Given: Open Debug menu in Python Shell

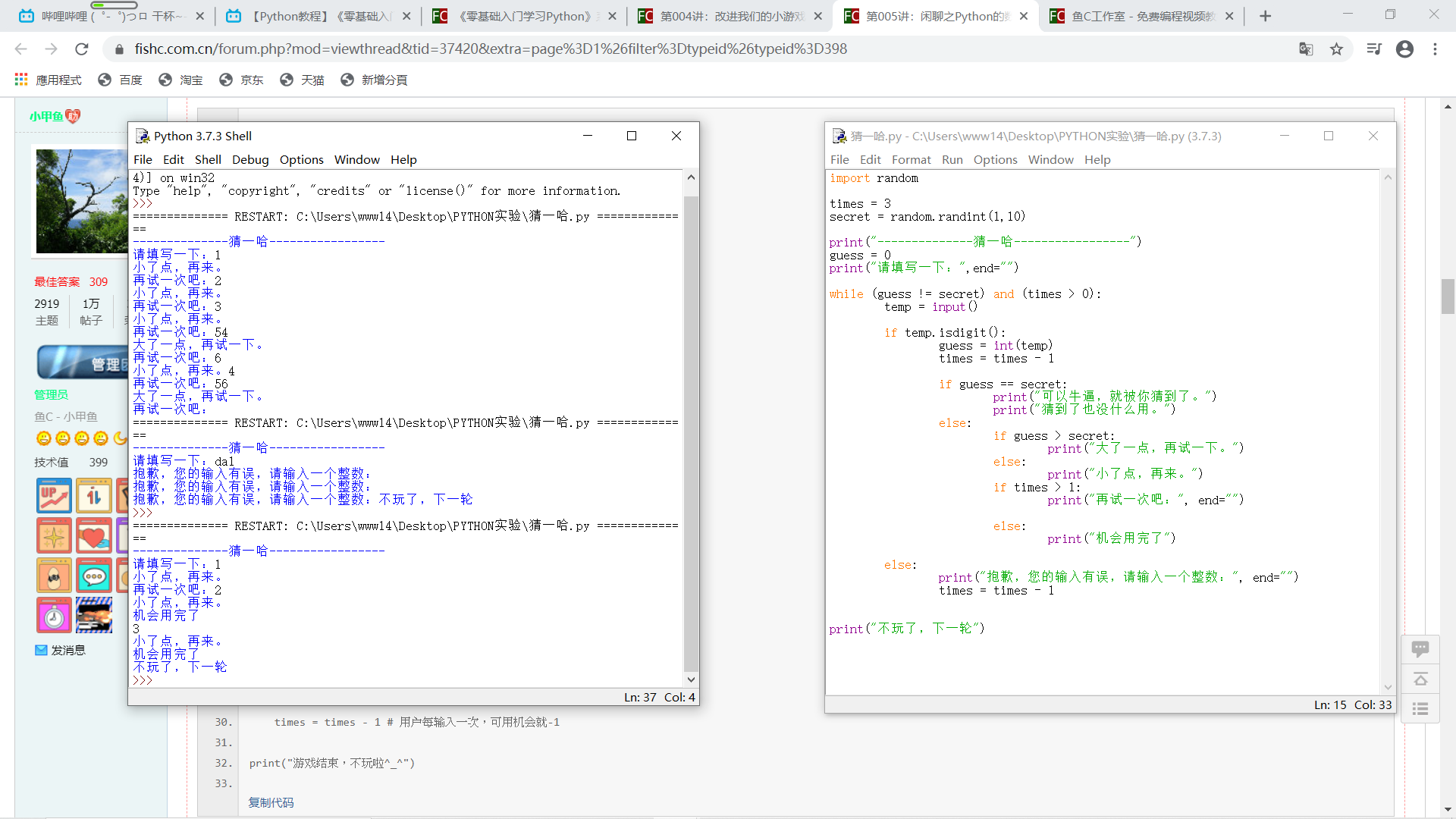Looking at the screenshot, I should pyautogui.click(x=250, y=159).
